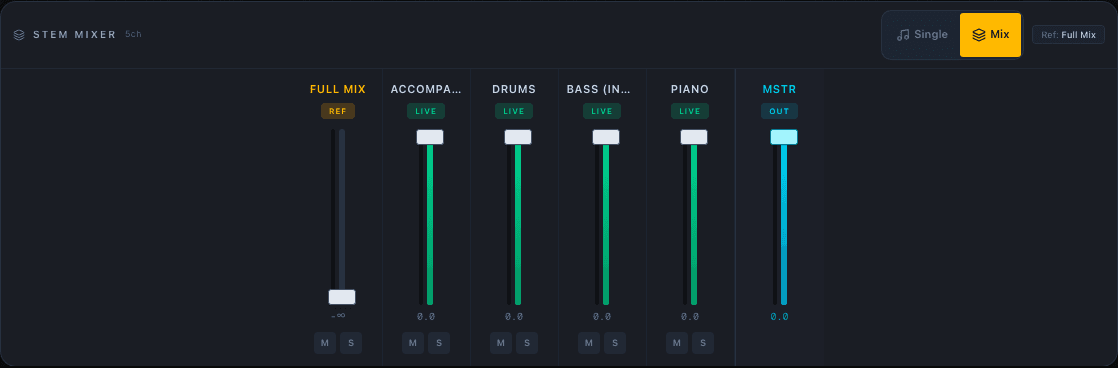Image resolution: width=1118 pixels, height=368 pixels.
Task: Select the Mix view mode
Action: pos(990,34)
